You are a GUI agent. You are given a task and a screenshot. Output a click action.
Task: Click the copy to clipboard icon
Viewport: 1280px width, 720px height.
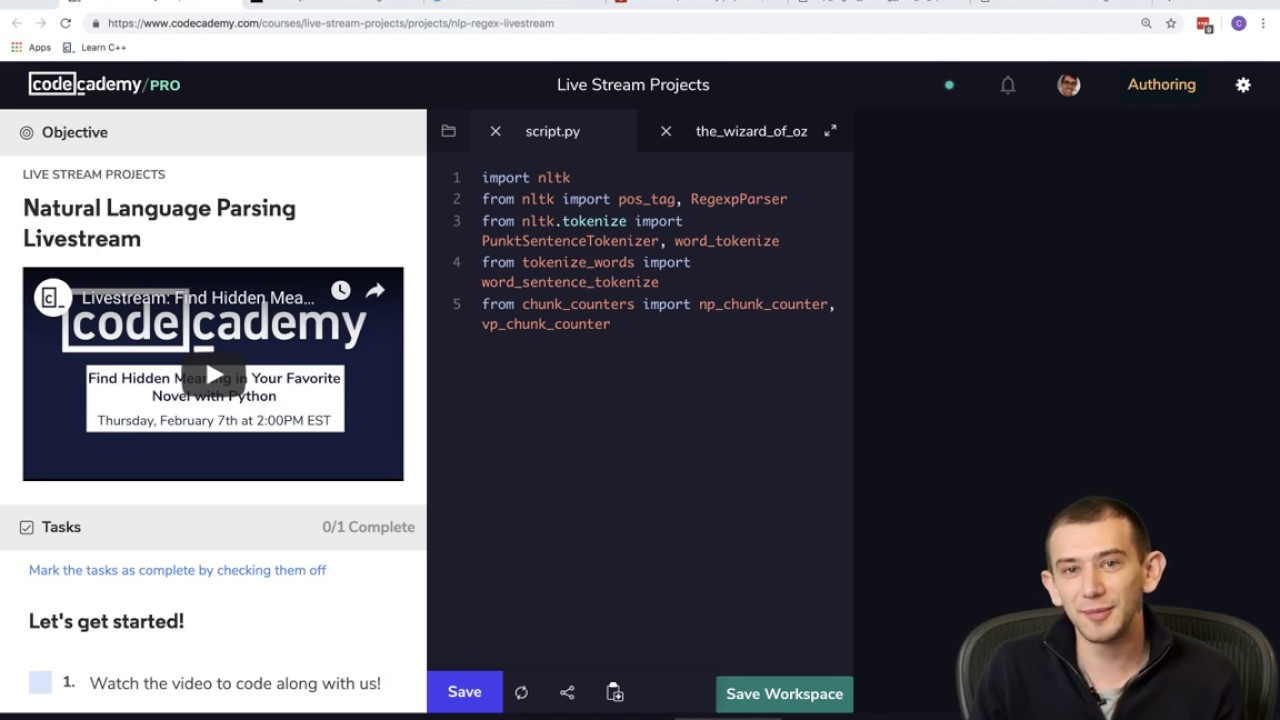click(615, 692)
